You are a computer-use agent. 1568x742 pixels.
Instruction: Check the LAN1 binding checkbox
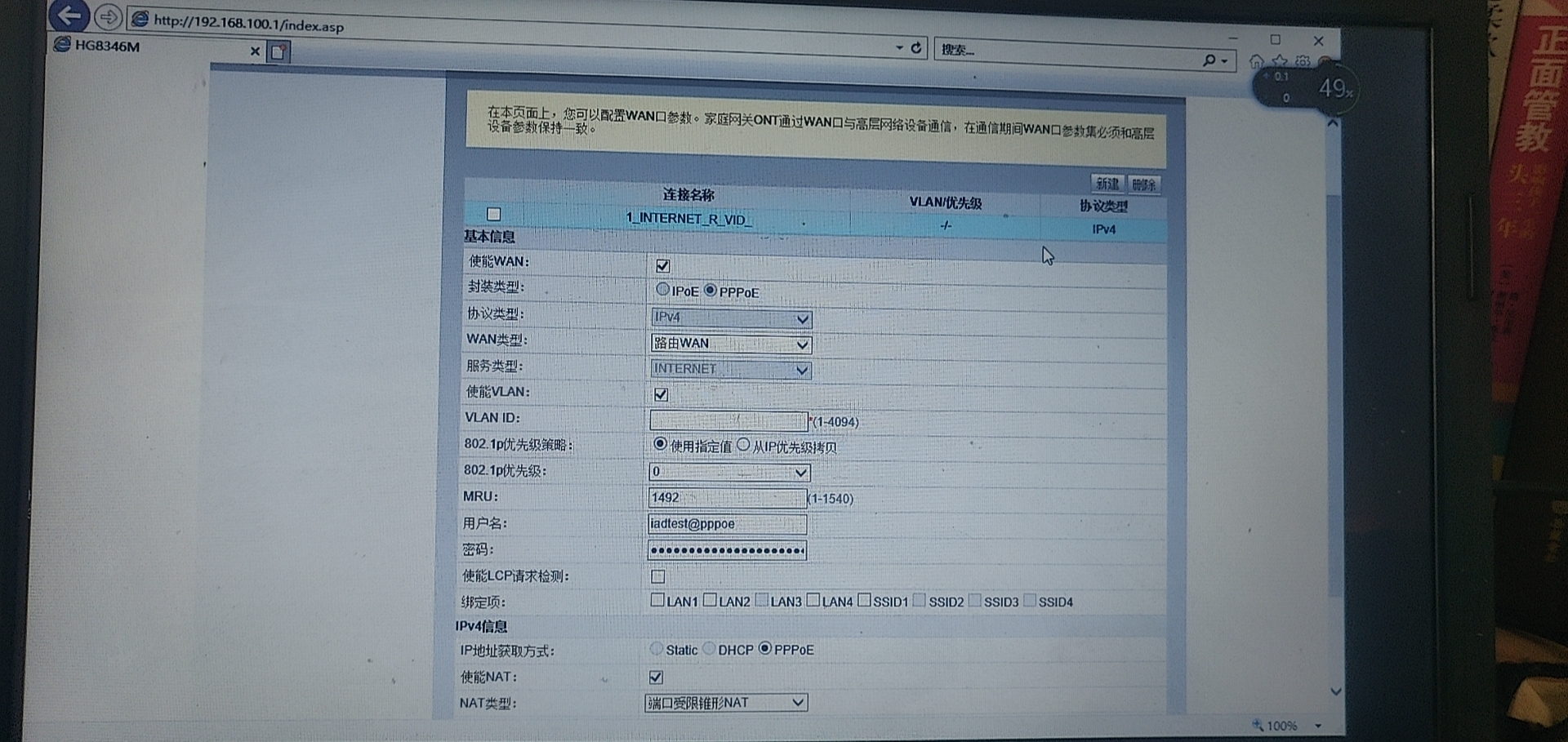coord(657,600)
